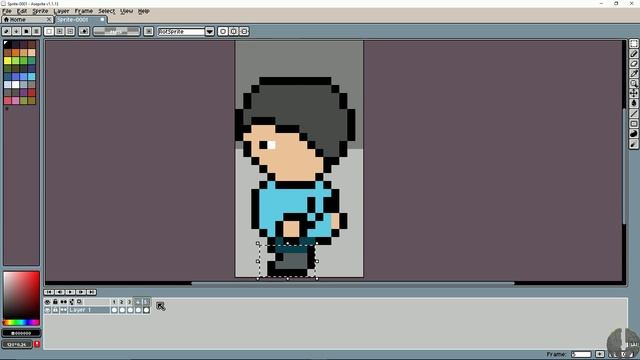The width and height of the screenshot is (640, 360).
Task: Open the Layer menu
Action: coord(62,11)
